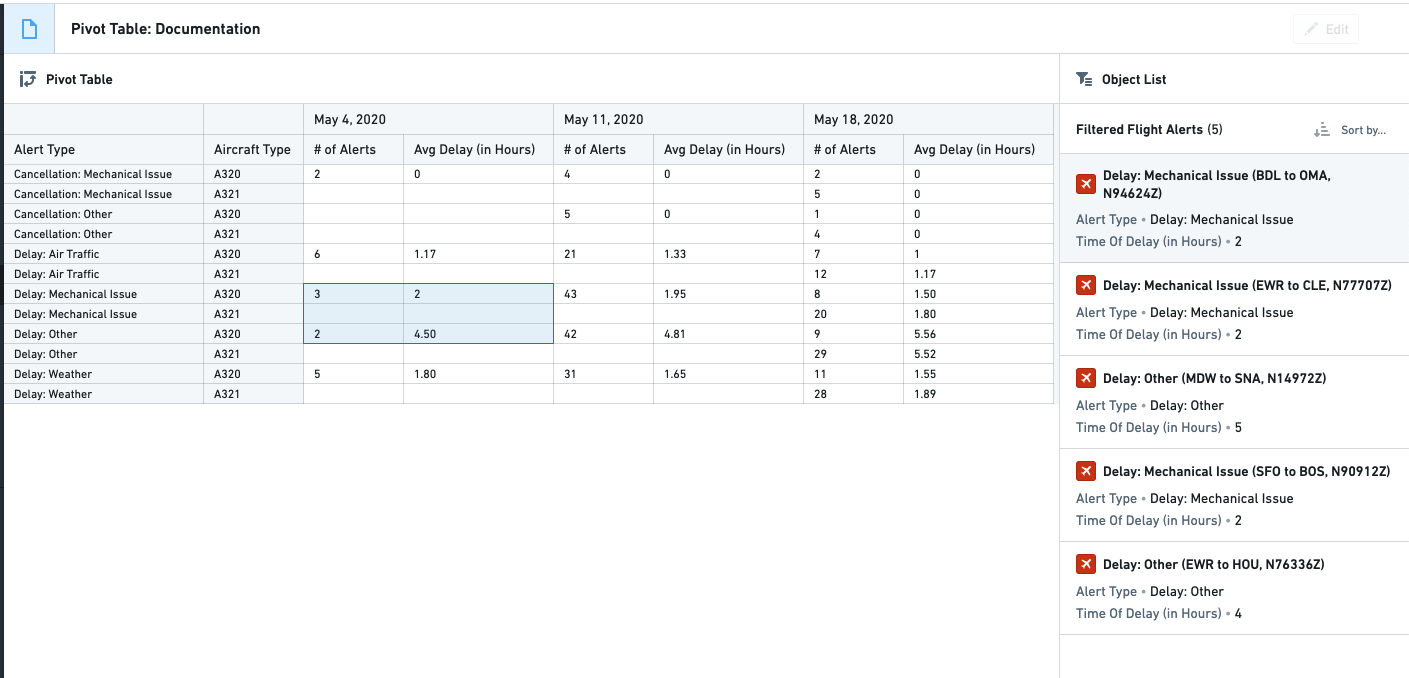The image size is (1409, 678).
Task: Click cell showing 1.95 average delay
Action: [x=728, y=294]
